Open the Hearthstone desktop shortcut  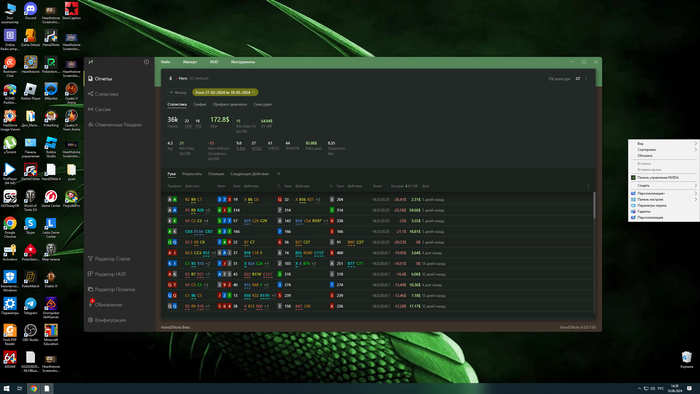pyautogui.click(x=30, y=65)
